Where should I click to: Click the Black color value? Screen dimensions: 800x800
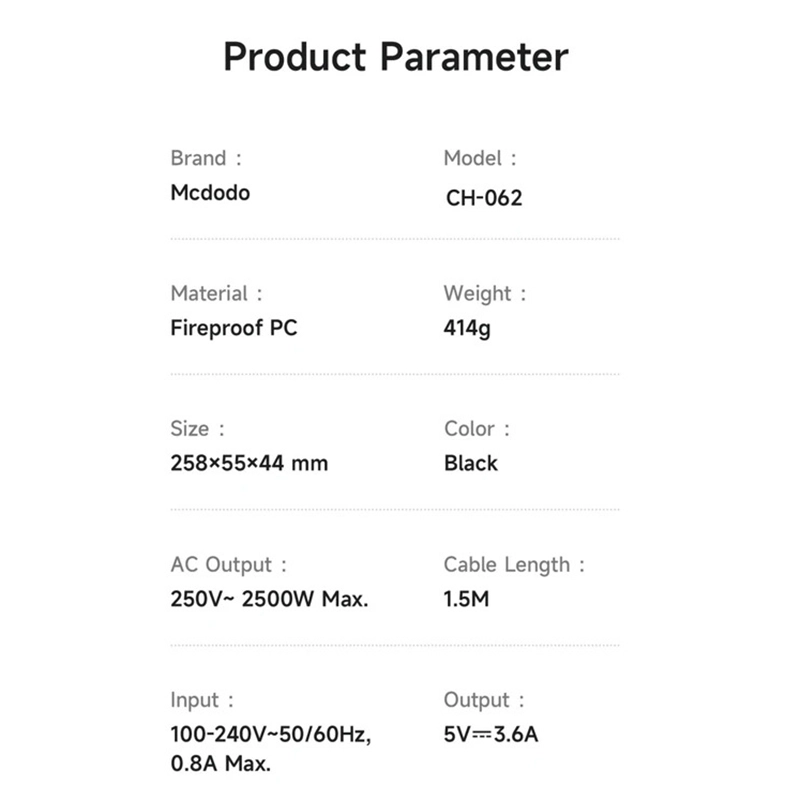(470, 463)
